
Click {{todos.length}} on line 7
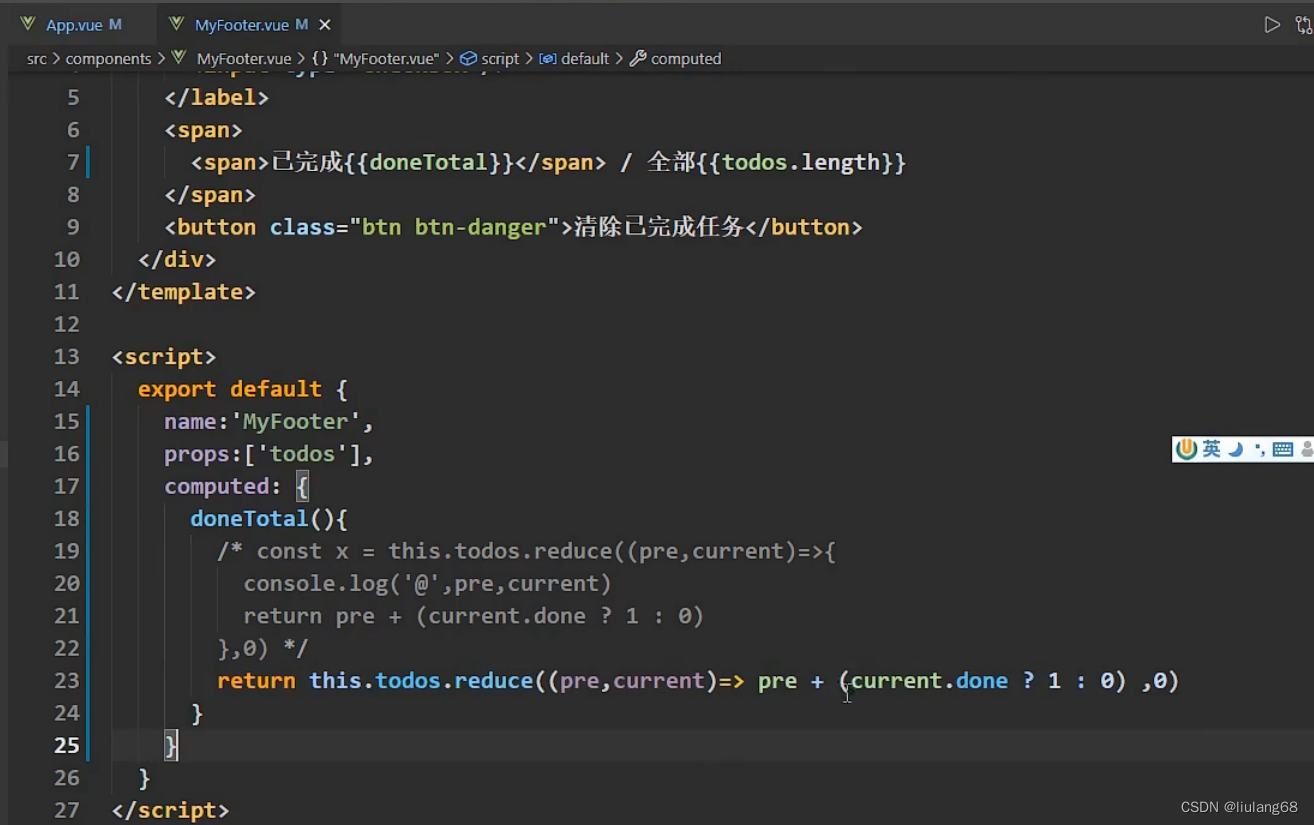point(801,162)
